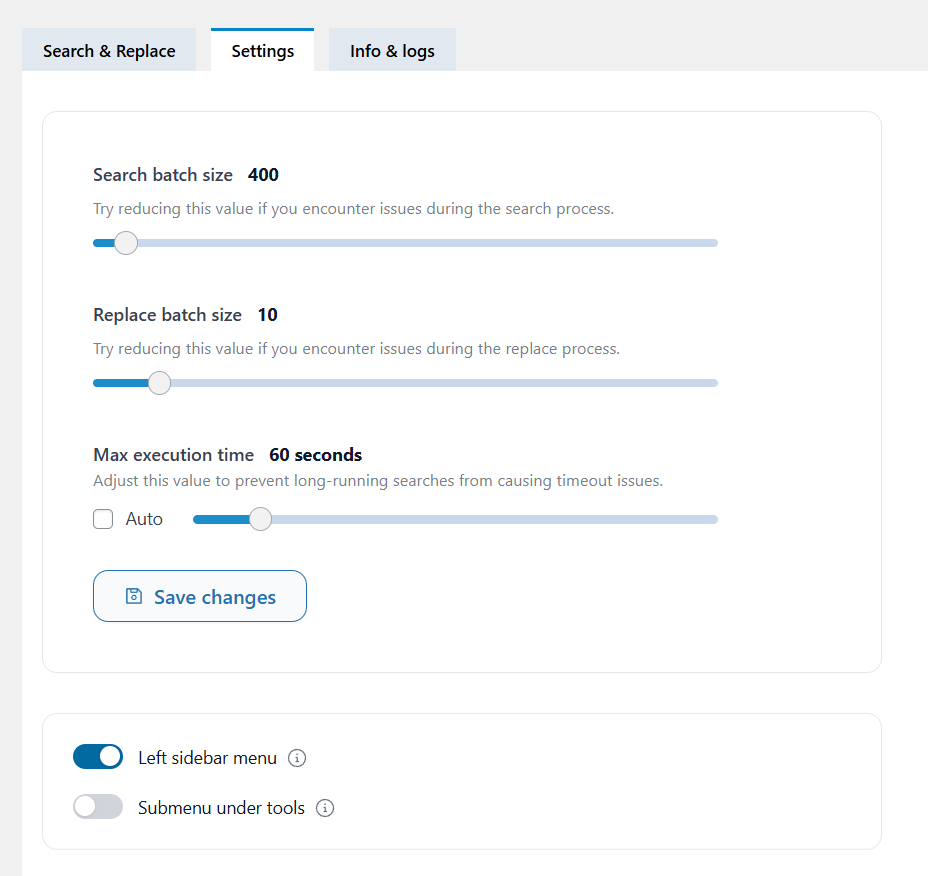Click the 10 value next to Replace batch size
The width and height of the screenshot is (928, 876).
click(x=267, y=314)
